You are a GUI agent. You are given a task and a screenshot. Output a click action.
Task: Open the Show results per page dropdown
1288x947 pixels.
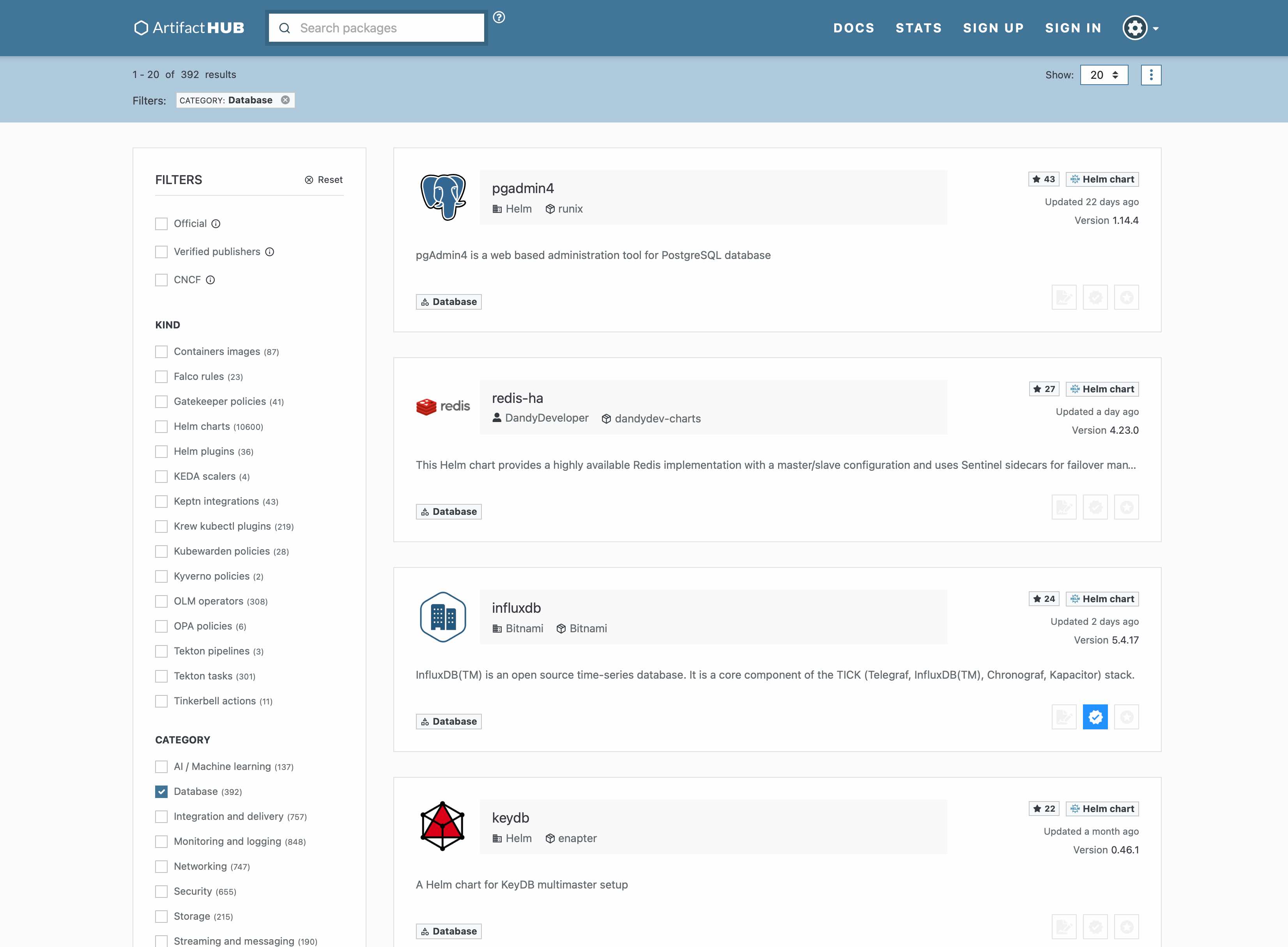[x=1104, y=75]
